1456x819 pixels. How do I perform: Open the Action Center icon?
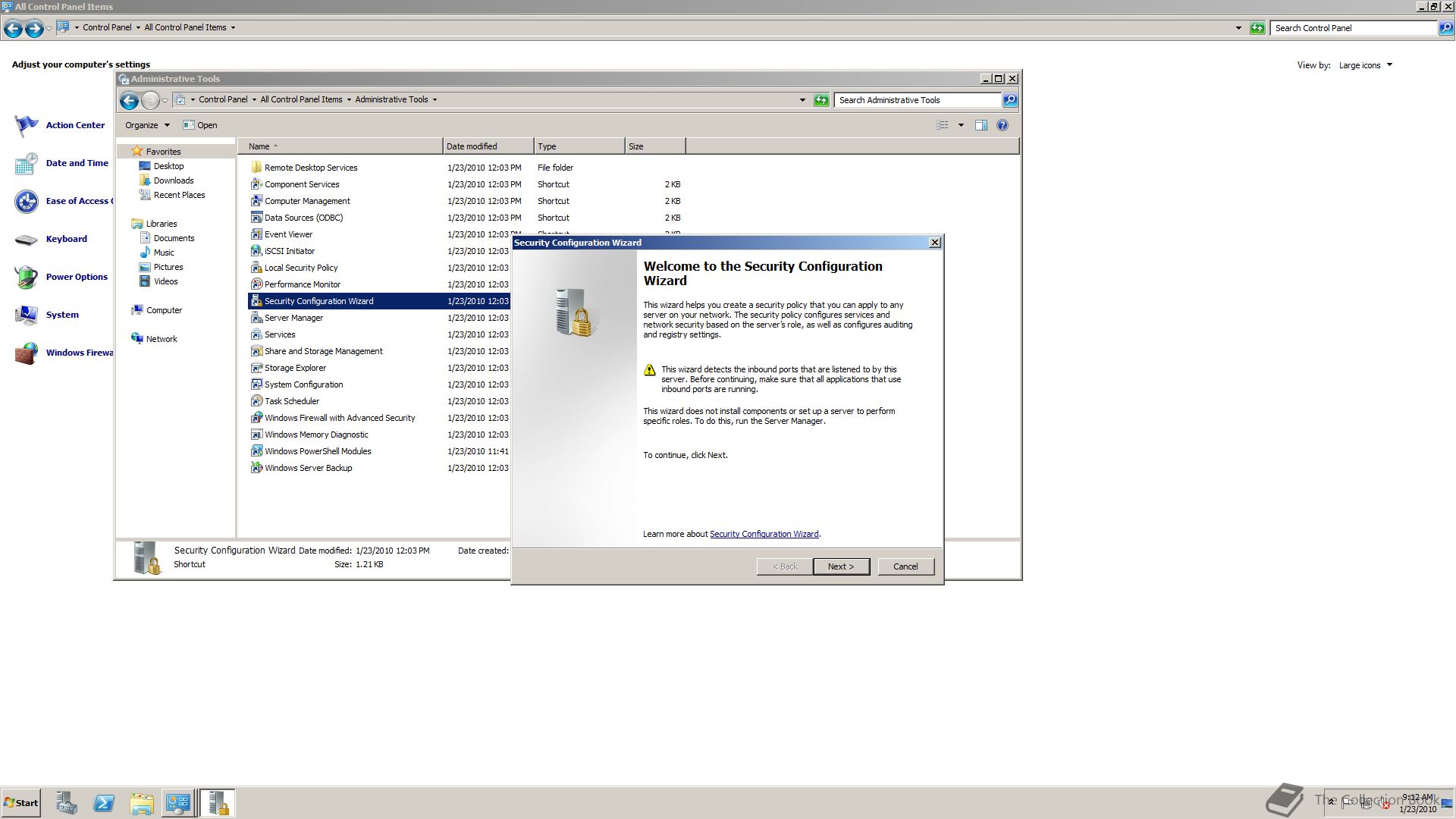point(27,125)
